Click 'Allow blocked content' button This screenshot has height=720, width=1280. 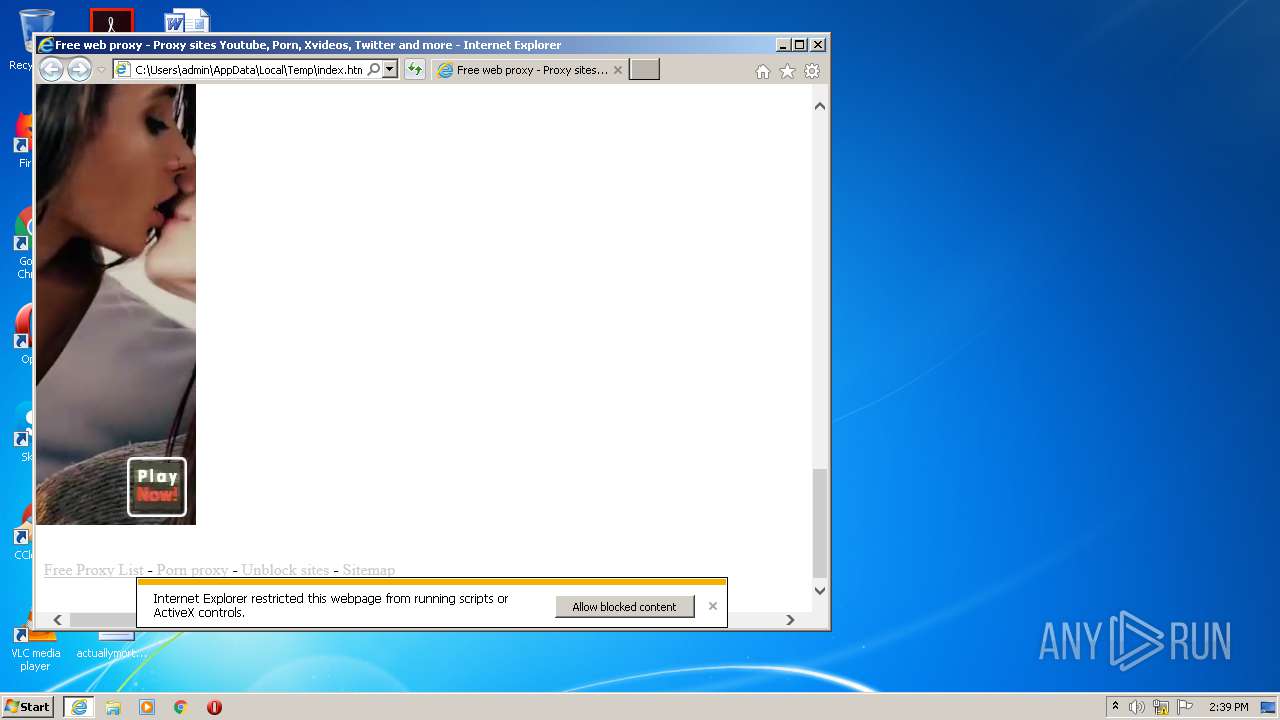[x=624, y=606]
